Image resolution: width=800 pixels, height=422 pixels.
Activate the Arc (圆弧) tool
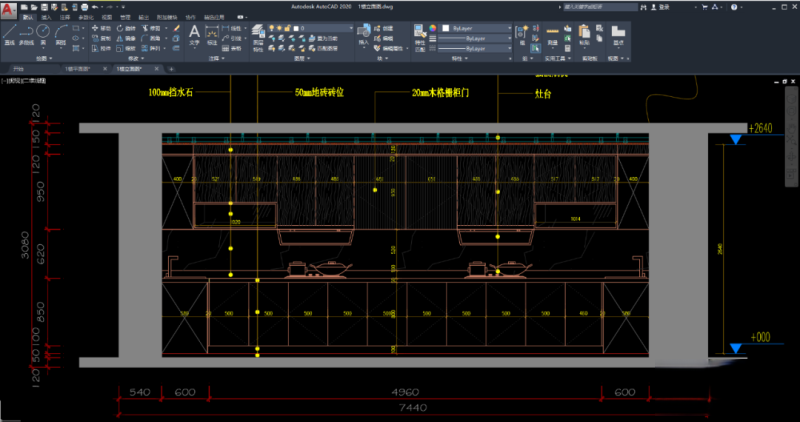62,32
